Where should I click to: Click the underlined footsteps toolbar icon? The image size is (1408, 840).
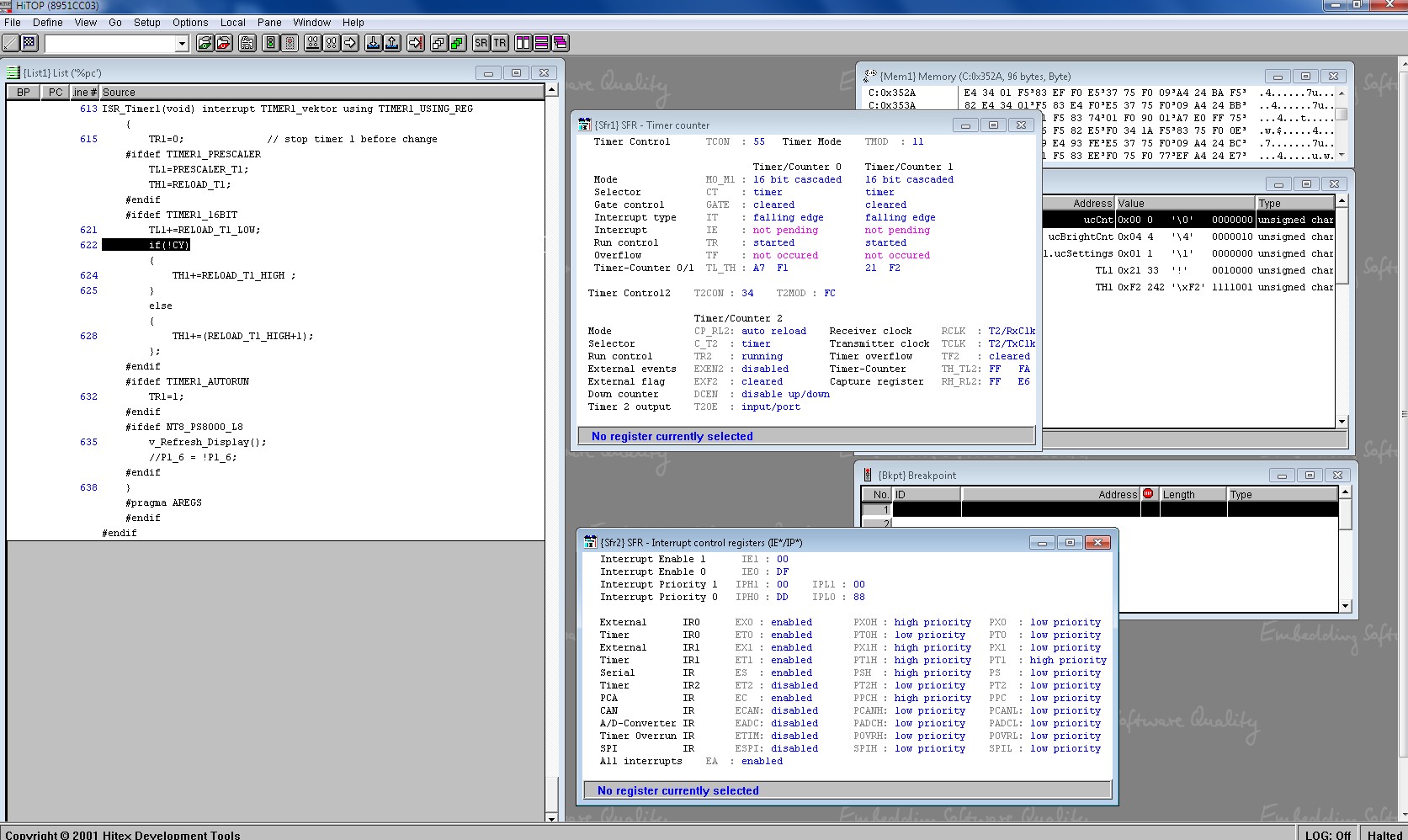point(313,43)
